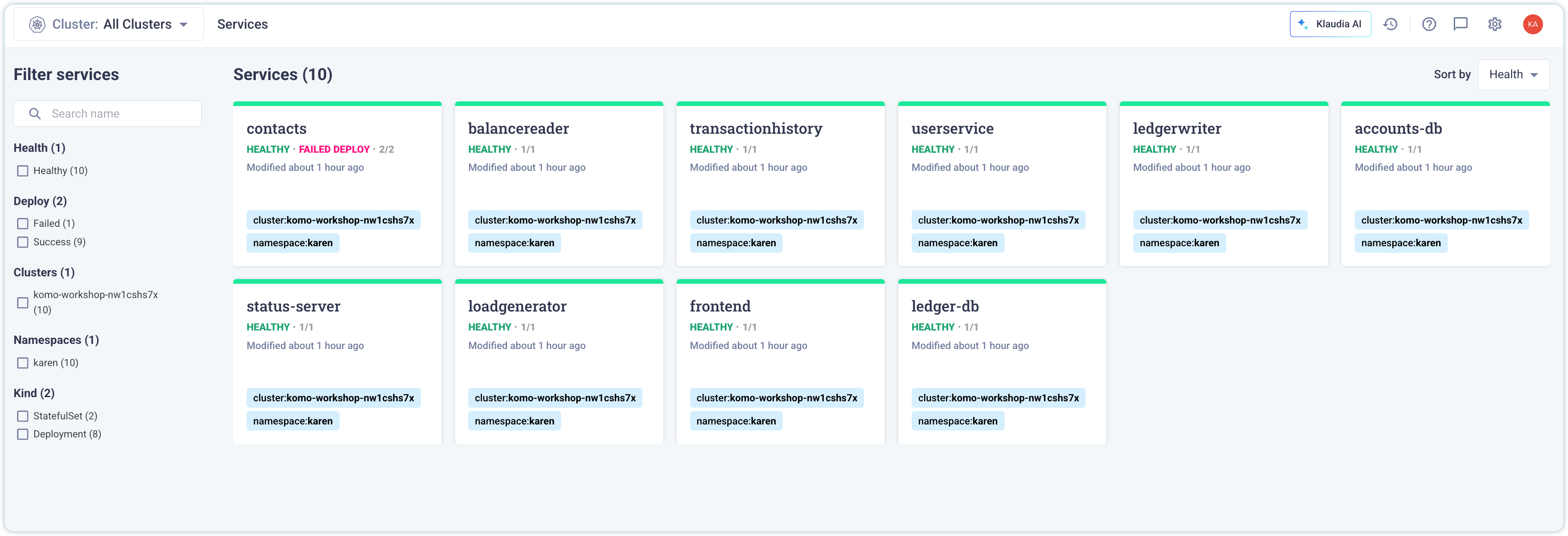Click the FAILED DEPLOY status on contacts
Screen dimensions: 1568x536
pos(334,150)
